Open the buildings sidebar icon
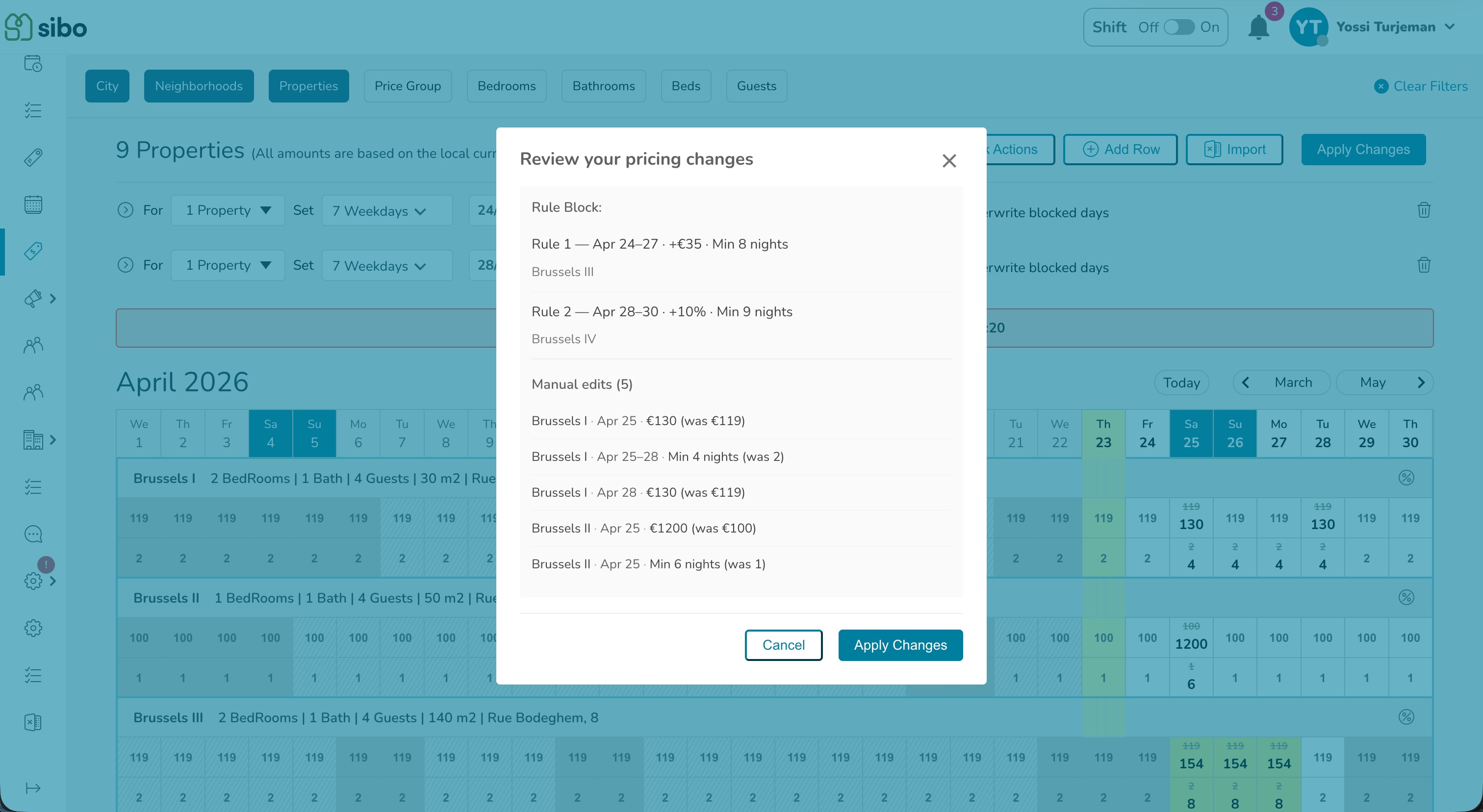The width and height of the screenshot is (1483, 812). [33, 440]
